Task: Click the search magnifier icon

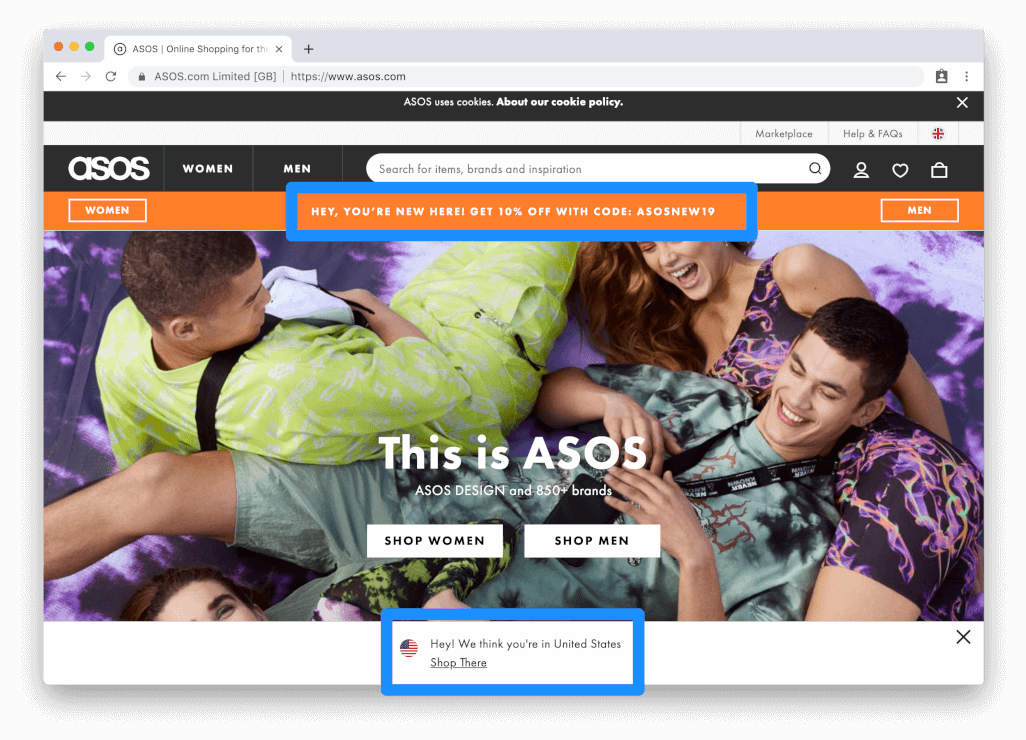Action: click(815, 169)
